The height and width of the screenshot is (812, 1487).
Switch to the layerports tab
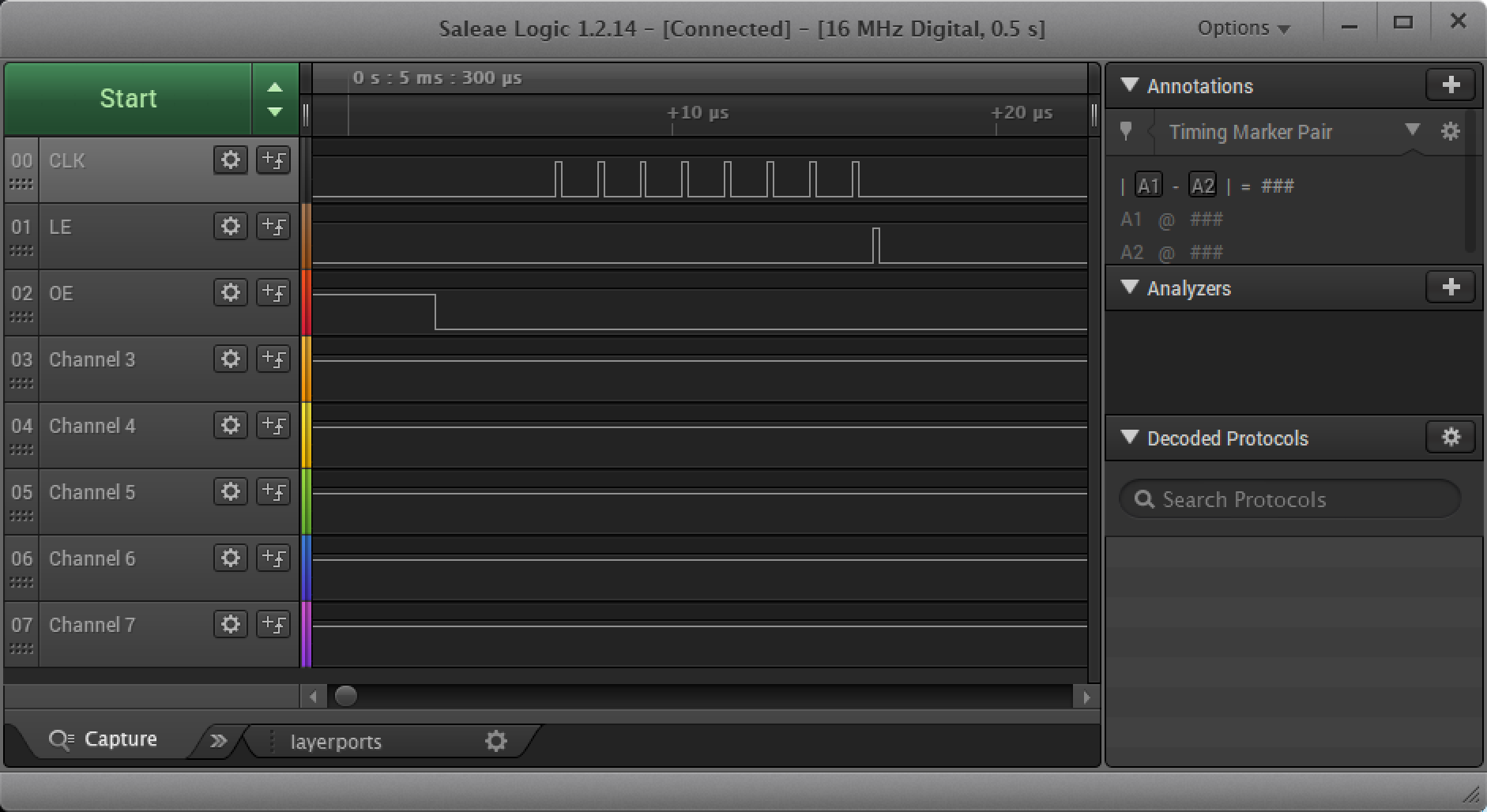[x=336, y=742]
